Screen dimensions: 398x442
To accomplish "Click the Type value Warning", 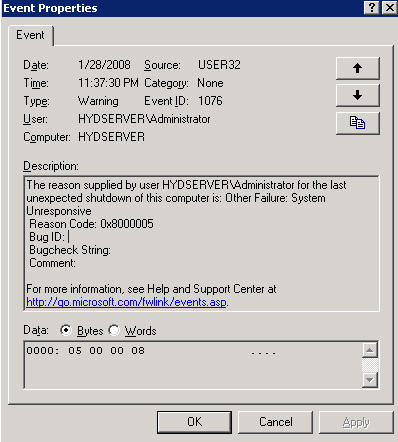I will pyautogui.click(x=98, y=101).
